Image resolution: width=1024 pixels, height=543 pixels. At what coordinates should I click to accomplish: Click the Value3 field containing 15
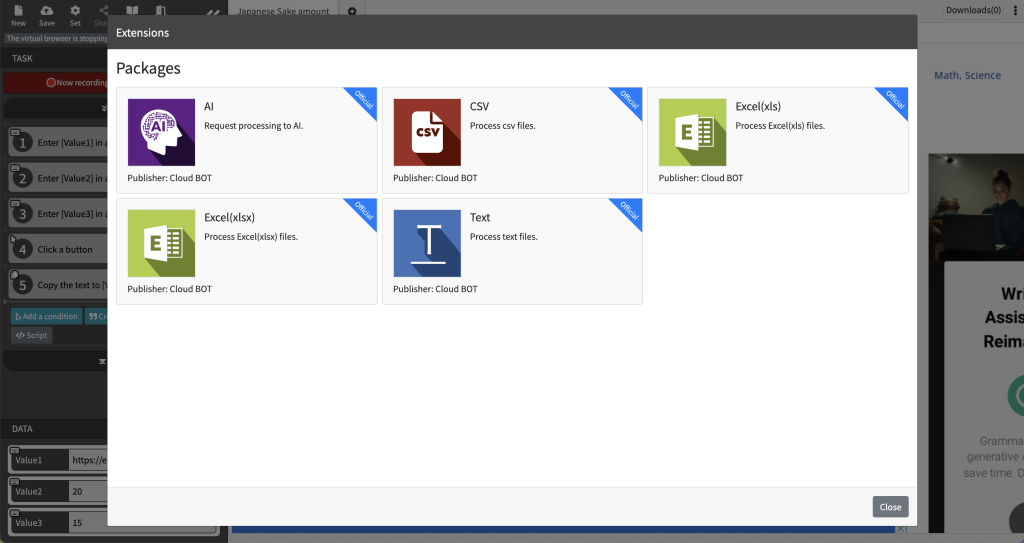tap(88, 523)
